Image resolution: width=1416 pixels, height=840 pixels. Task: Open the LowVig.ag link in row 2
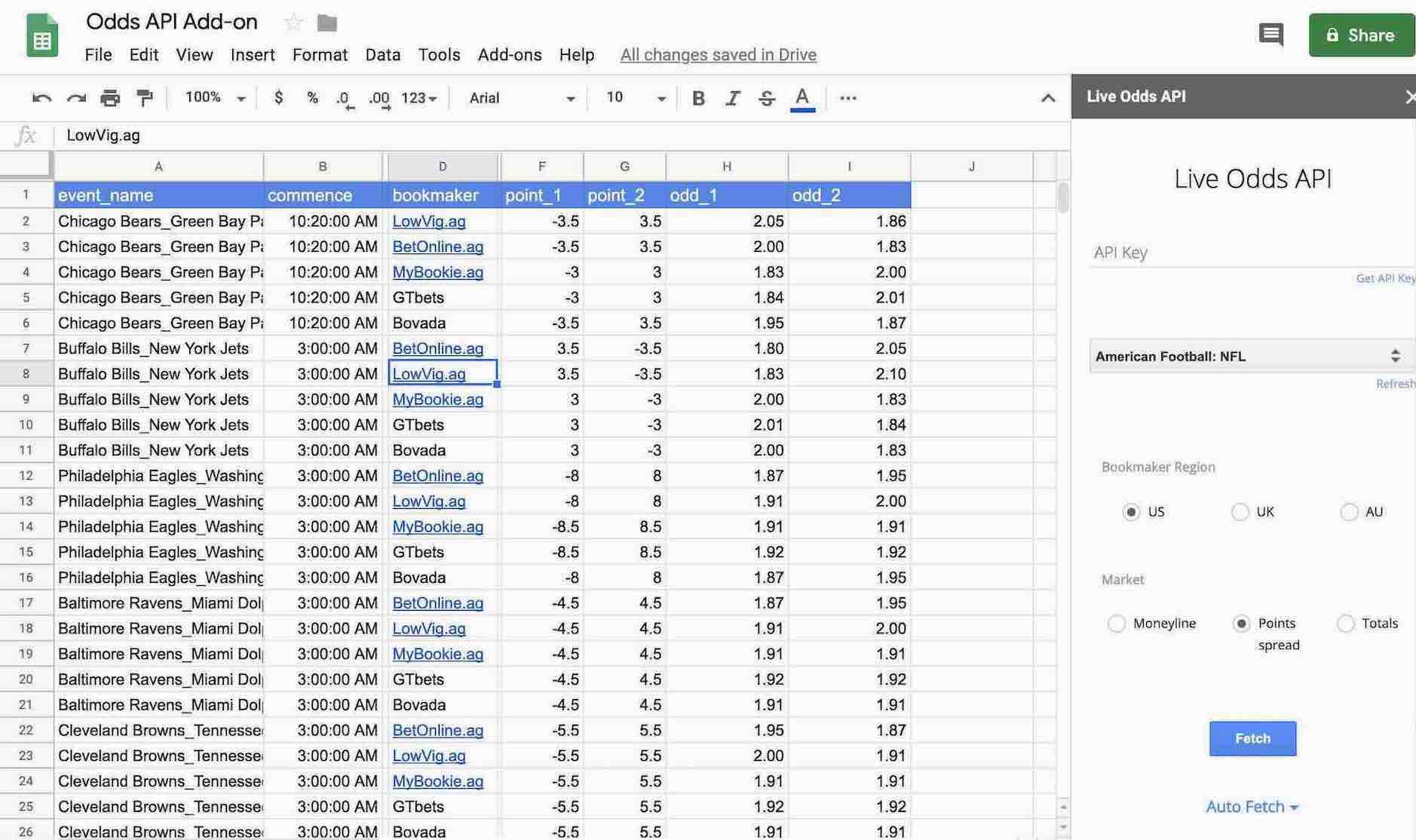(x=428, y=221)
